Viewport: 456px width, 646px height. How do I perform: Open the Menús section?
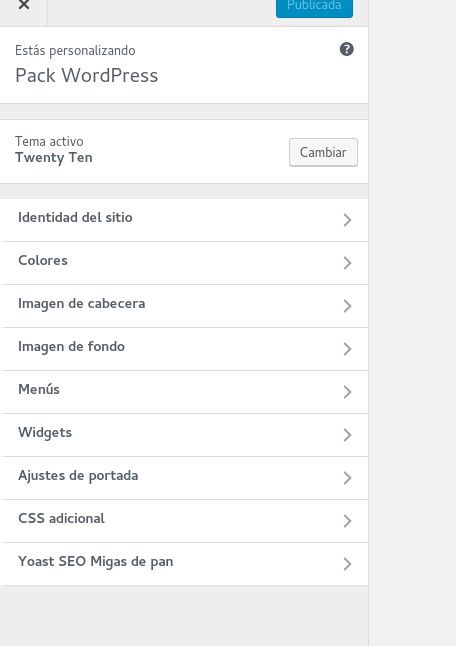[x=184, y=392]
